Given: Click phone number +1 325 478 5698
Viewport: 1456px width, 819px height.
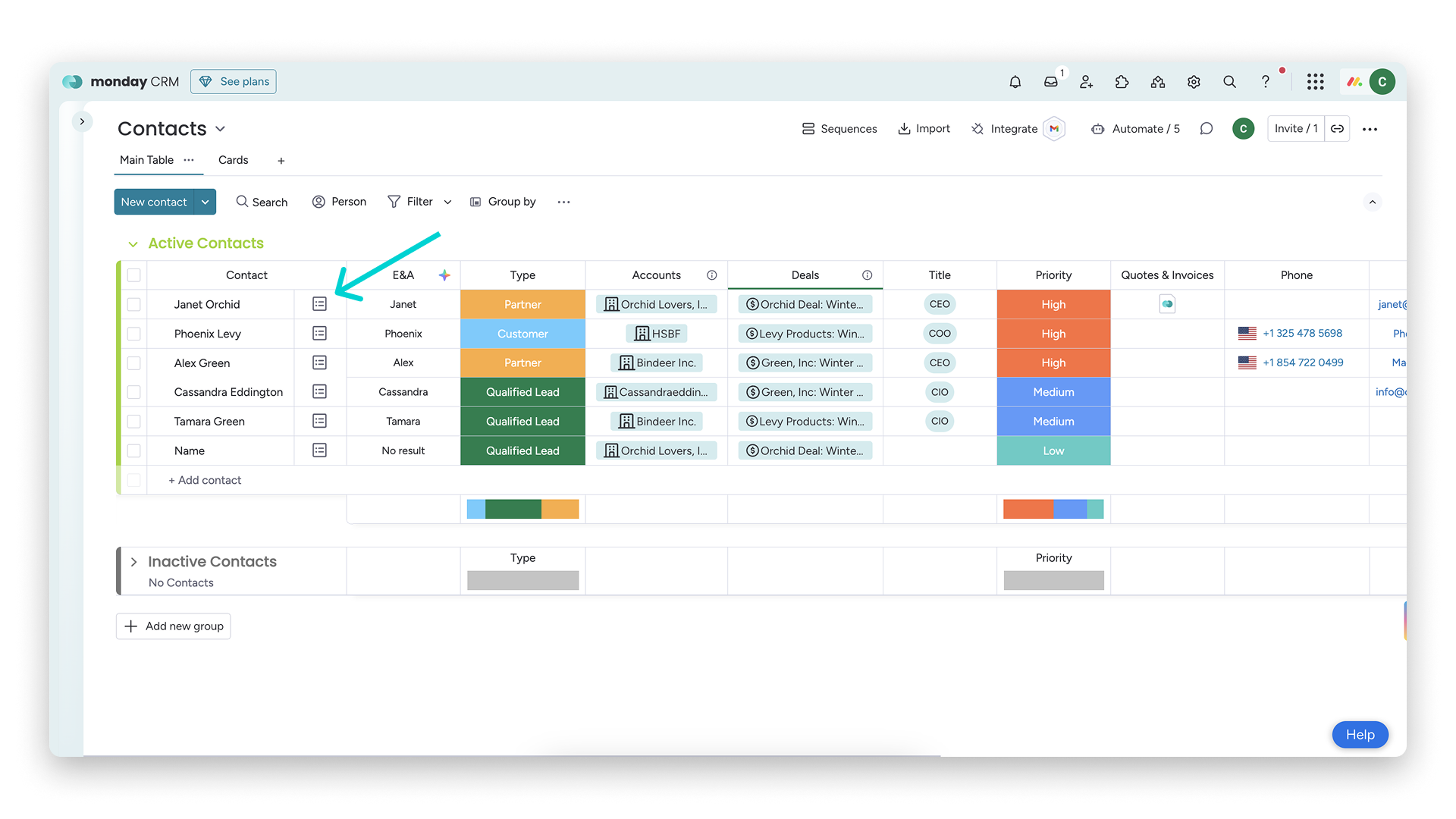Looking at the screenshot, I should click(1302, 334).
